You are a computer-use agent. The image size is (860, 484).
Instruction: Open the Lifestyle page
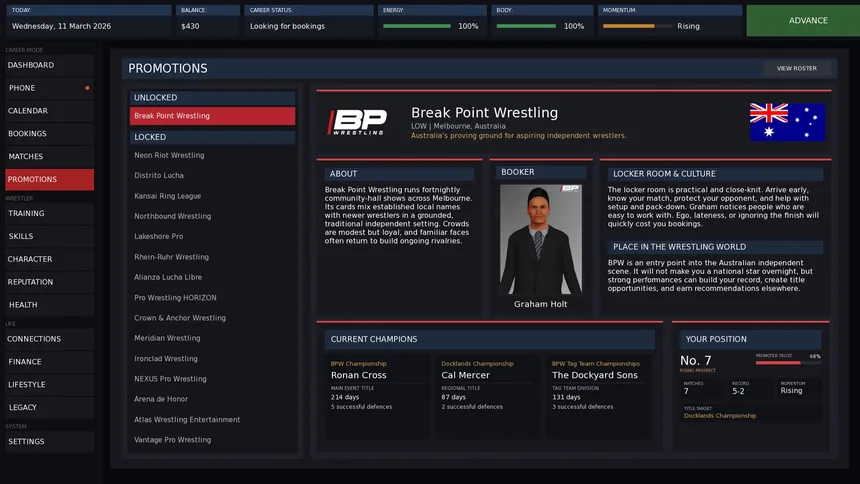coord(49,385)
